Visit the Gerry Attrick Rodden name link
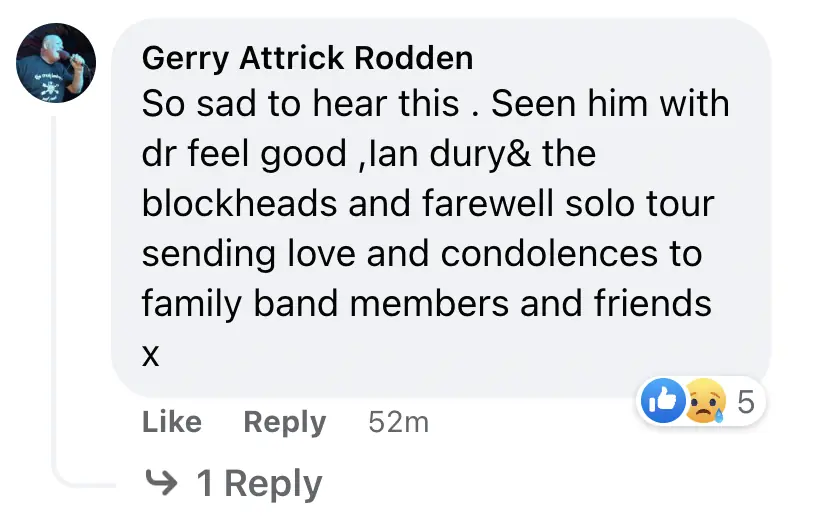824x524 pixels. 307,58
